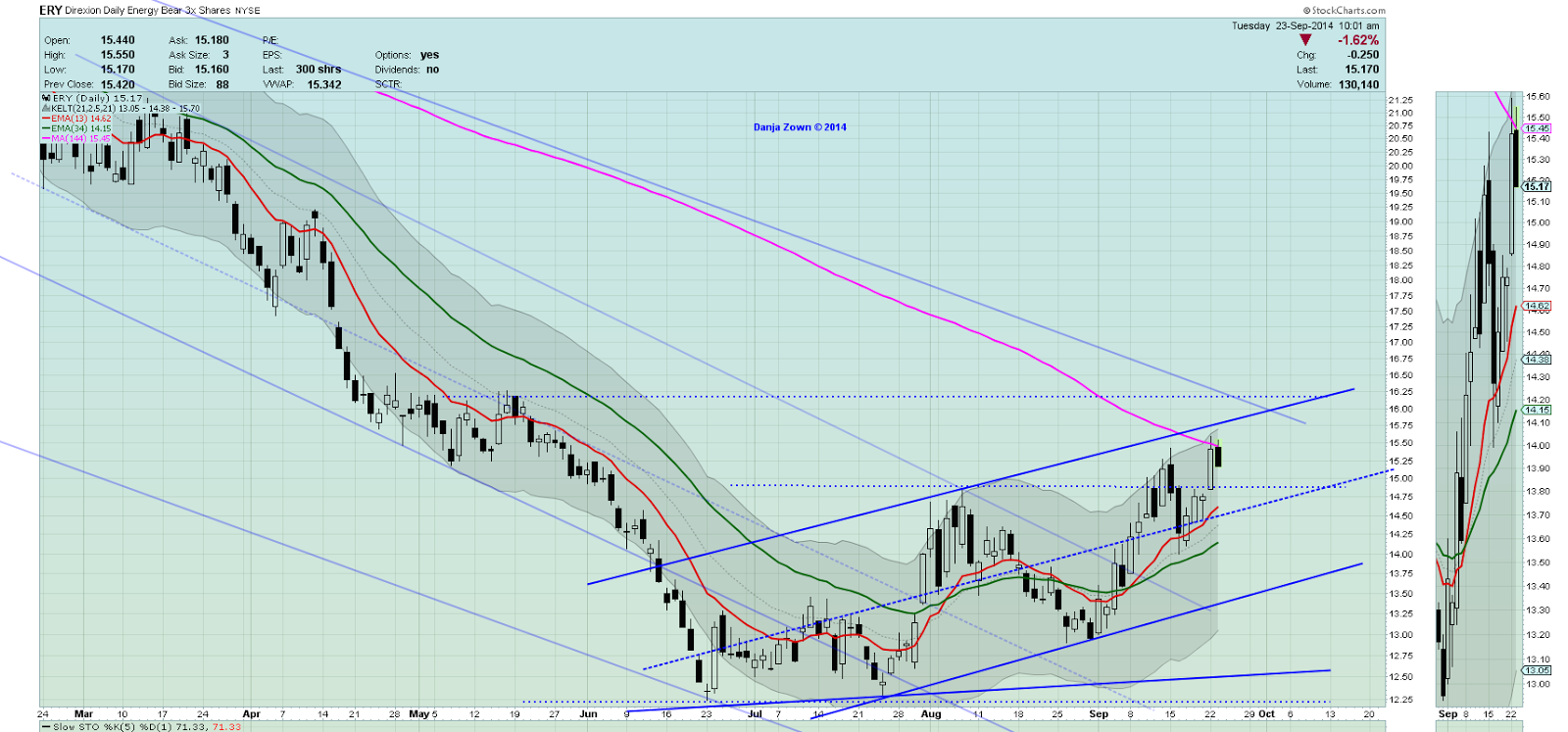
Task: Click the 'EMA(34) 14.15' legend text
Action: coord(81,128)
